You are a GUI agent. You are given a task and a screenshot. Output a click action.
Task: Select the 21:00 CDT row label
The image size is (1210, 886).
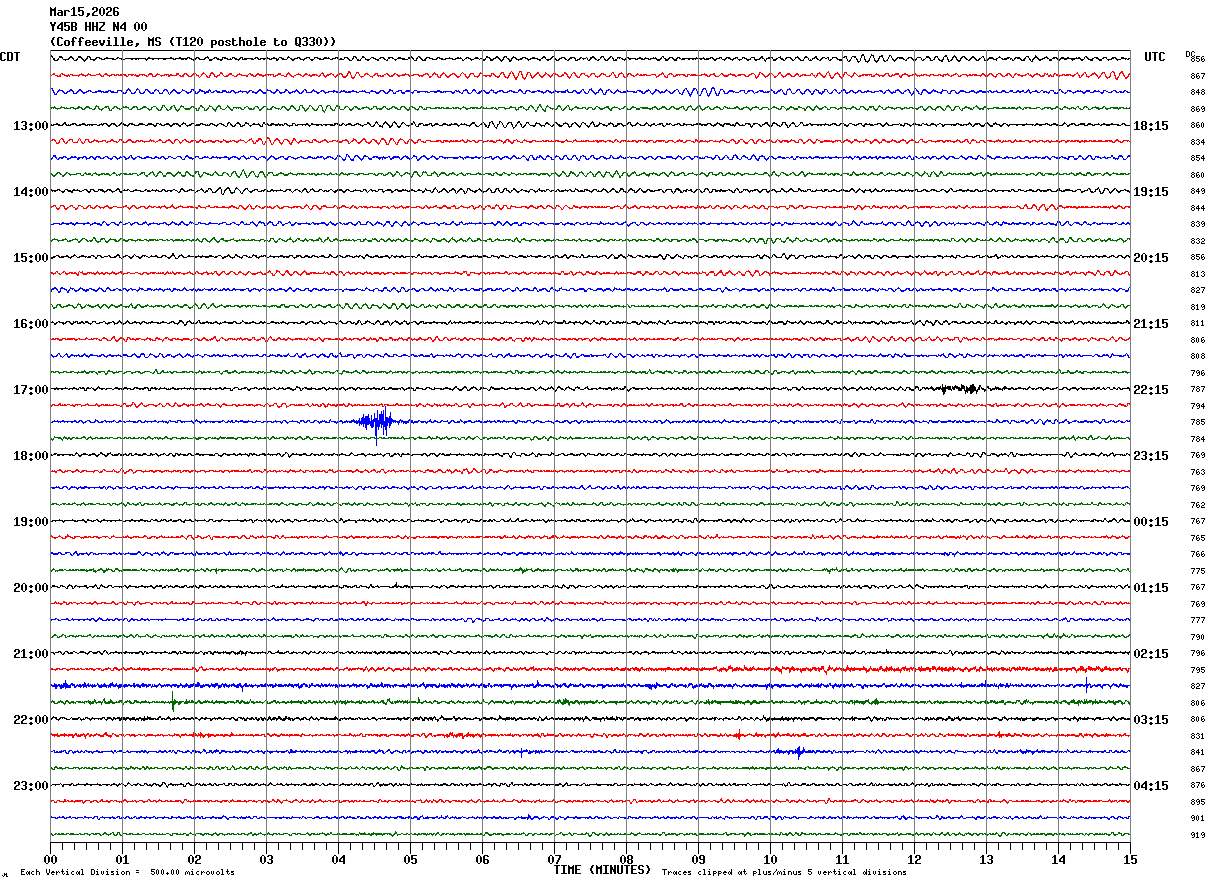pos(30,654)
